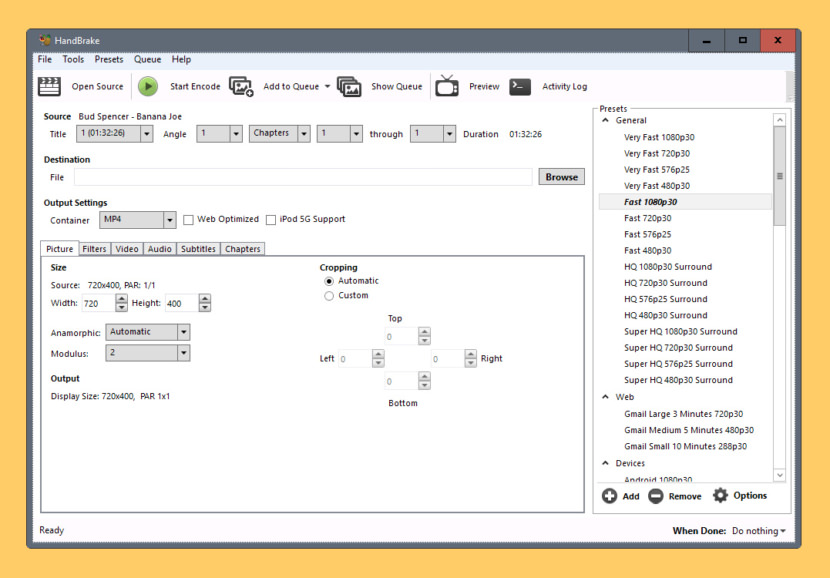Open the Angle dropdown

220,134
